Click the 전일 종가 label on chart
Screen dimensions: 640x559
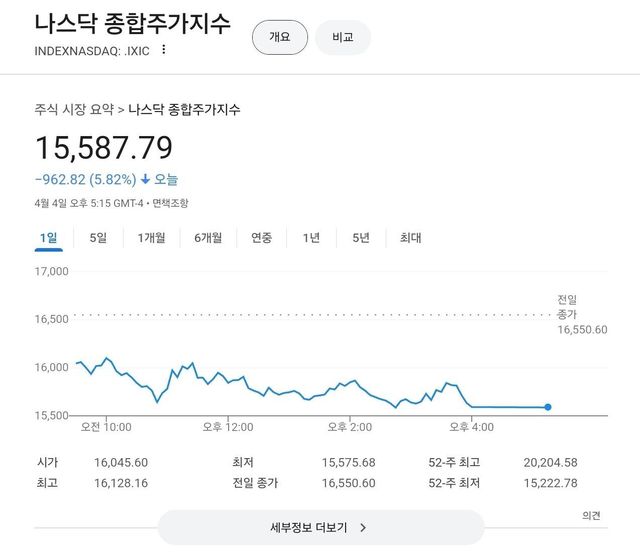pyautogui.click(x=567, y=307)
